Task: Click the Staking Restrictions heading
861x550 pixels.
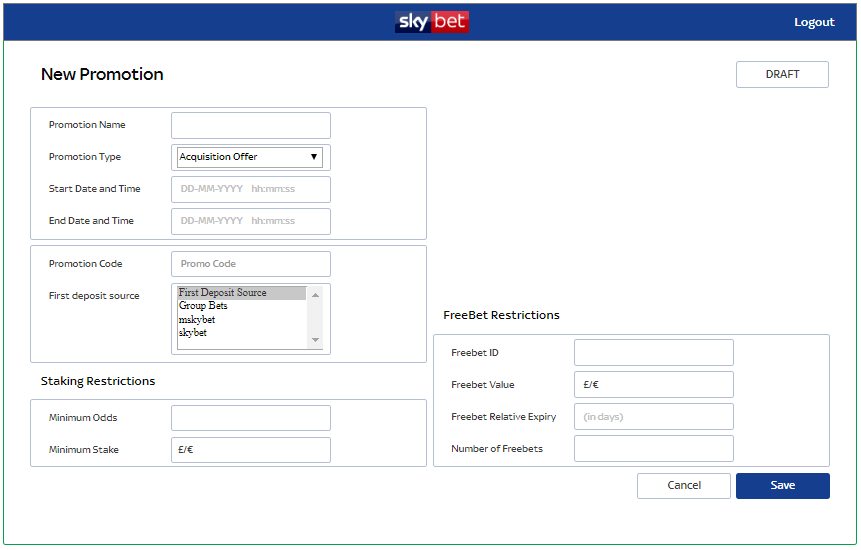Action: point(98,381)
